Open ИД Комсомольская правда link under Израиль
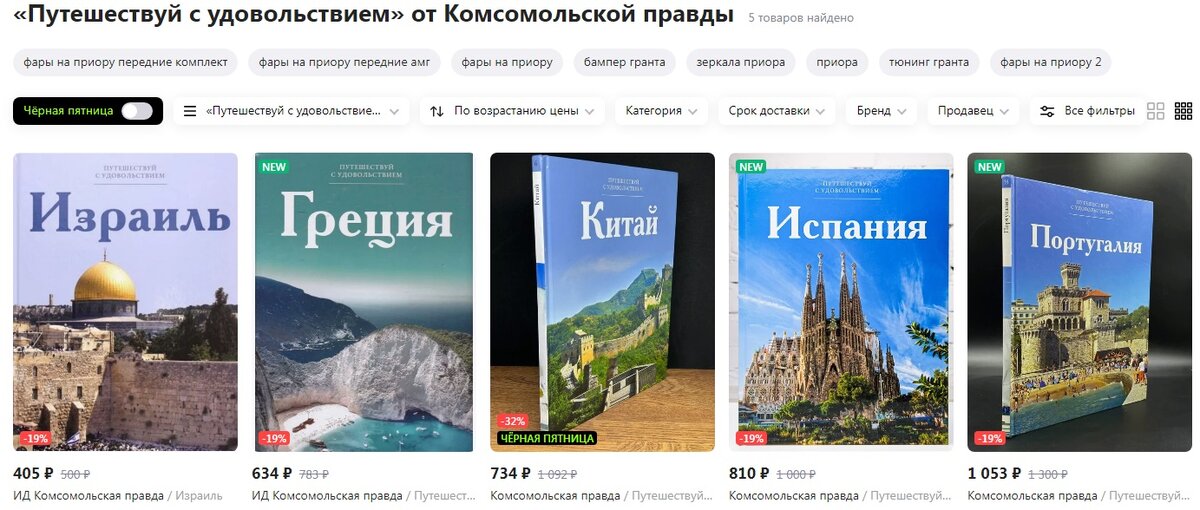Screen dimensions: 1200x510 pyautogui.click(x=88, y=495)
